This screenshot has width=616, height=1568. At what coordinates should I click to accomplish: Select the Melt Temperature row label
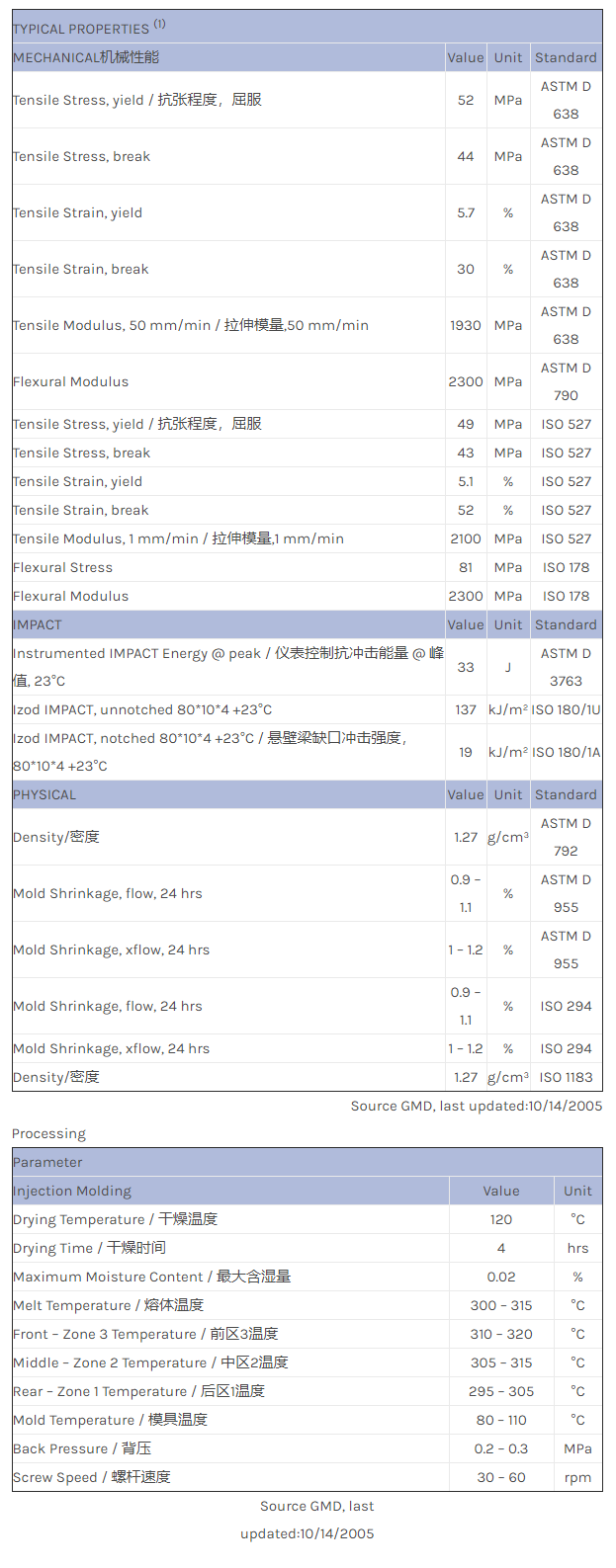point(108,1305)
